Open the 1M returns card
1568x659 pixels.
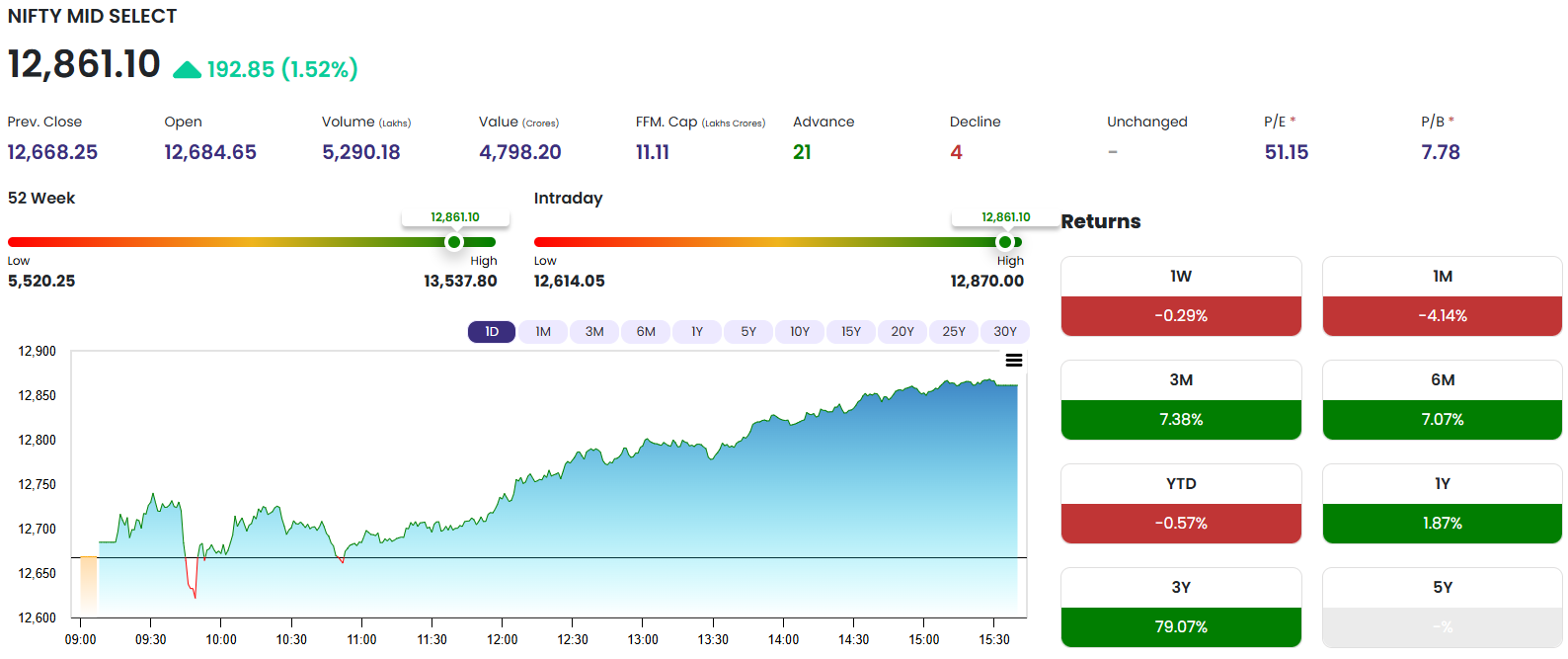point(1443,296)
